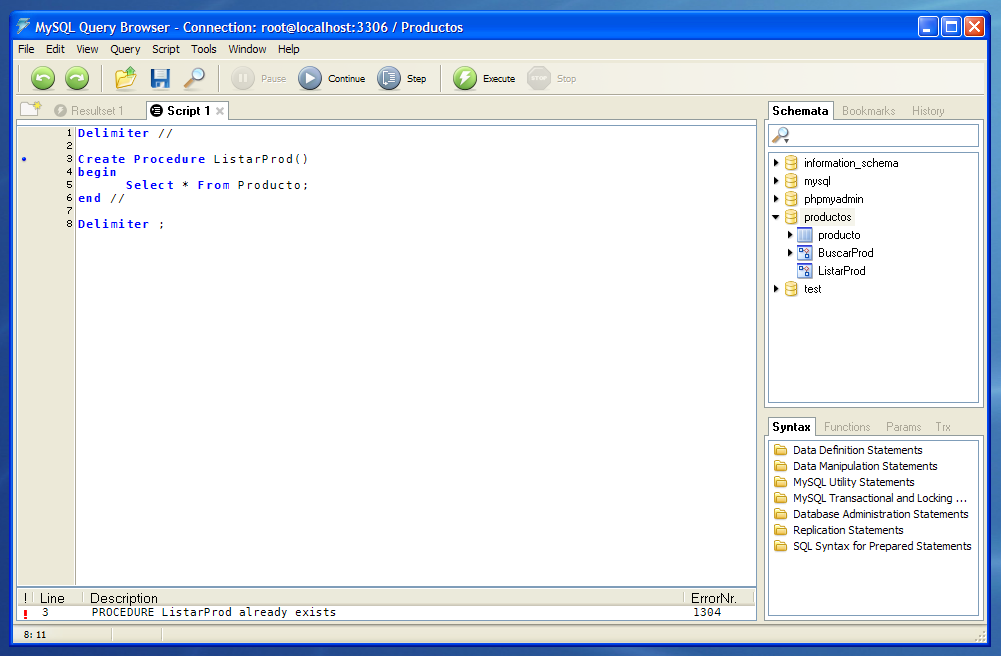Save script using the floppy disk icon

[x=160, y=78]
